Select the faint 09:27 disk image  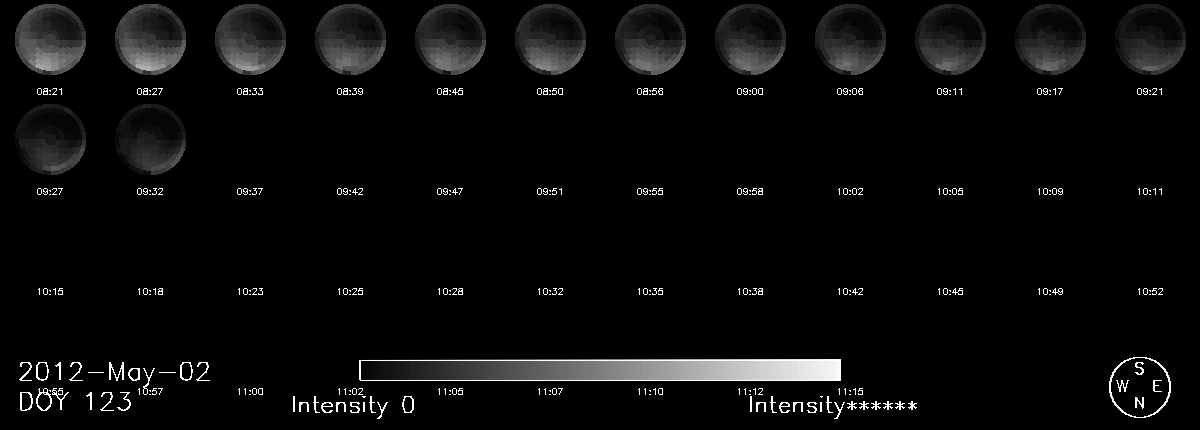(50, 140)
